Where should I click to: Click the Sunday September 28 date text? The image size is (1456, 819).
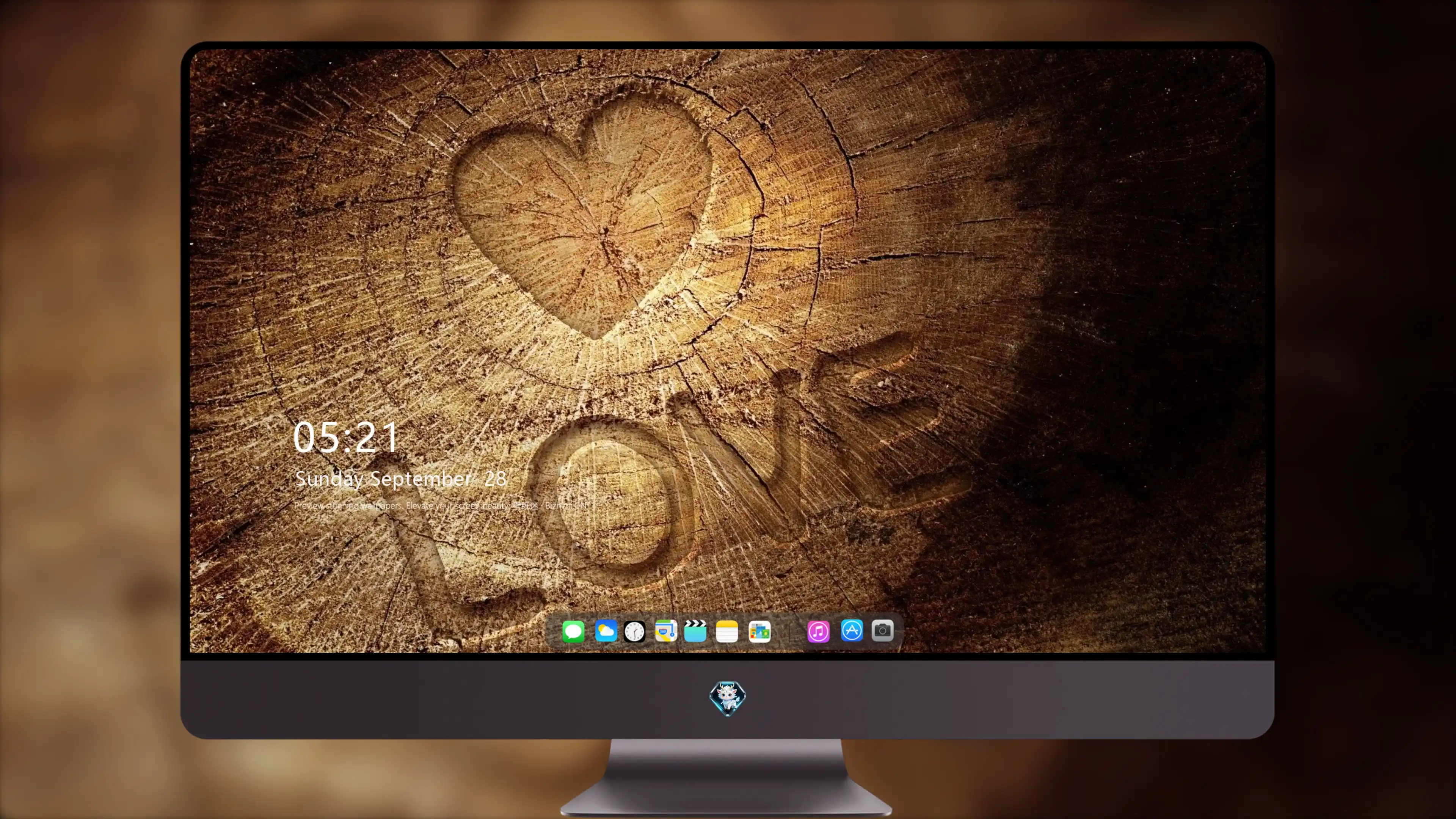(401, 479)
